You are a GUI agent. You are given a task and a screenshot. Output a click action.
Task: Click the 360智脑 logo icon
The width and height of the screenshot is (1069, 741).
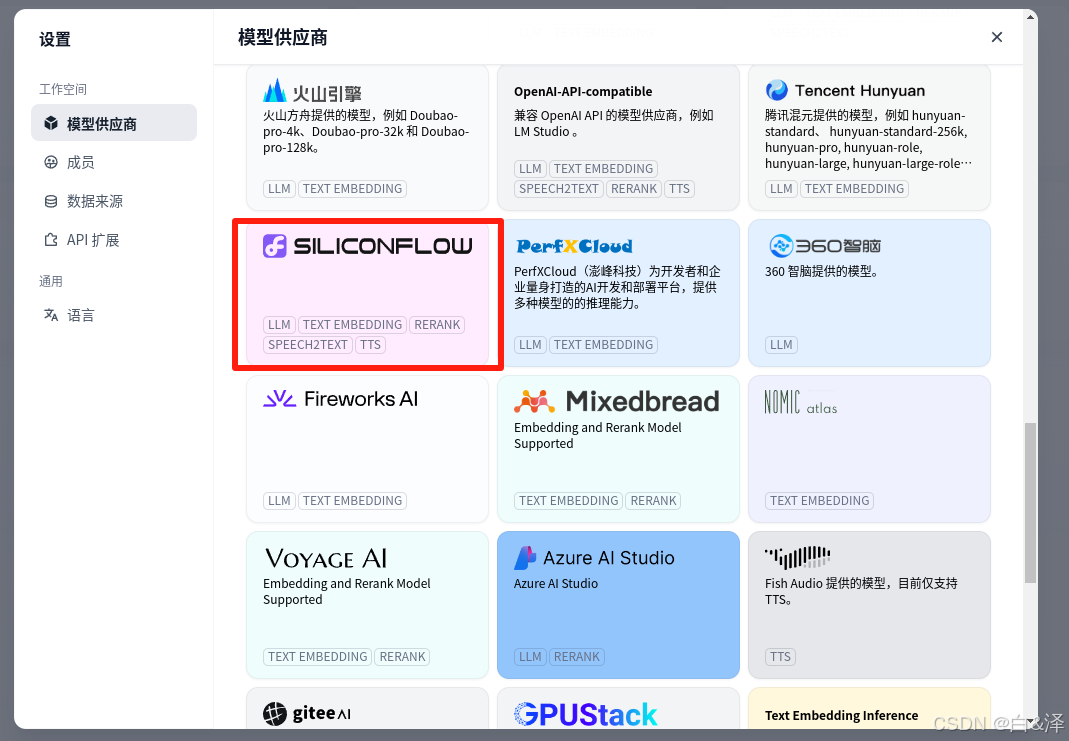tap(781, 245)
